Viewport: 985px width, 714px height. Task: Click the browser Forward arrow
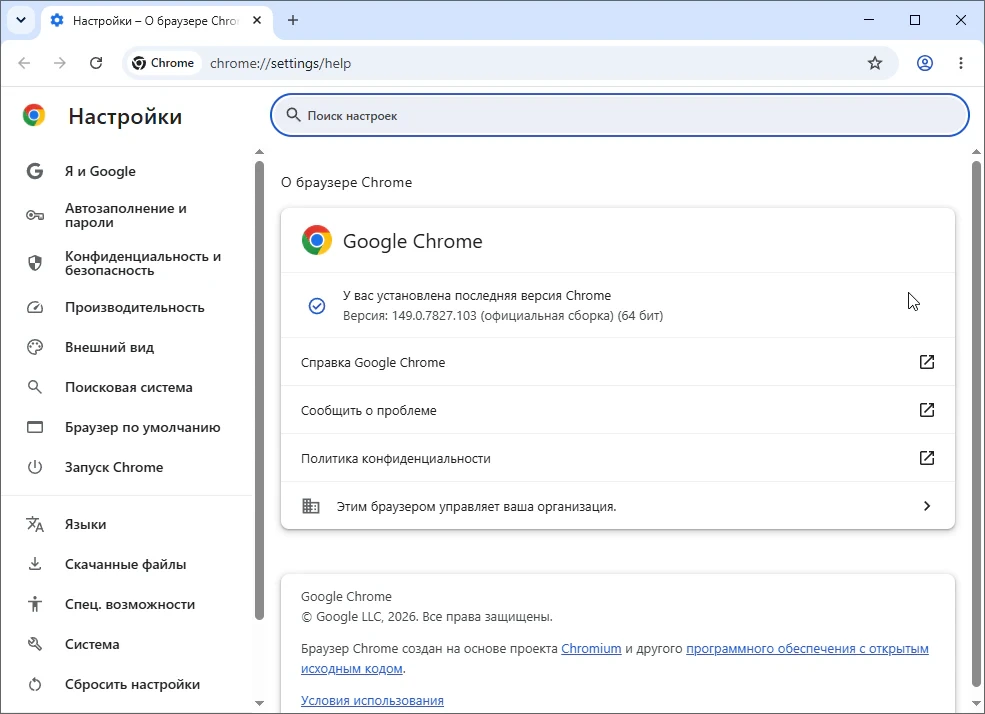60,63
